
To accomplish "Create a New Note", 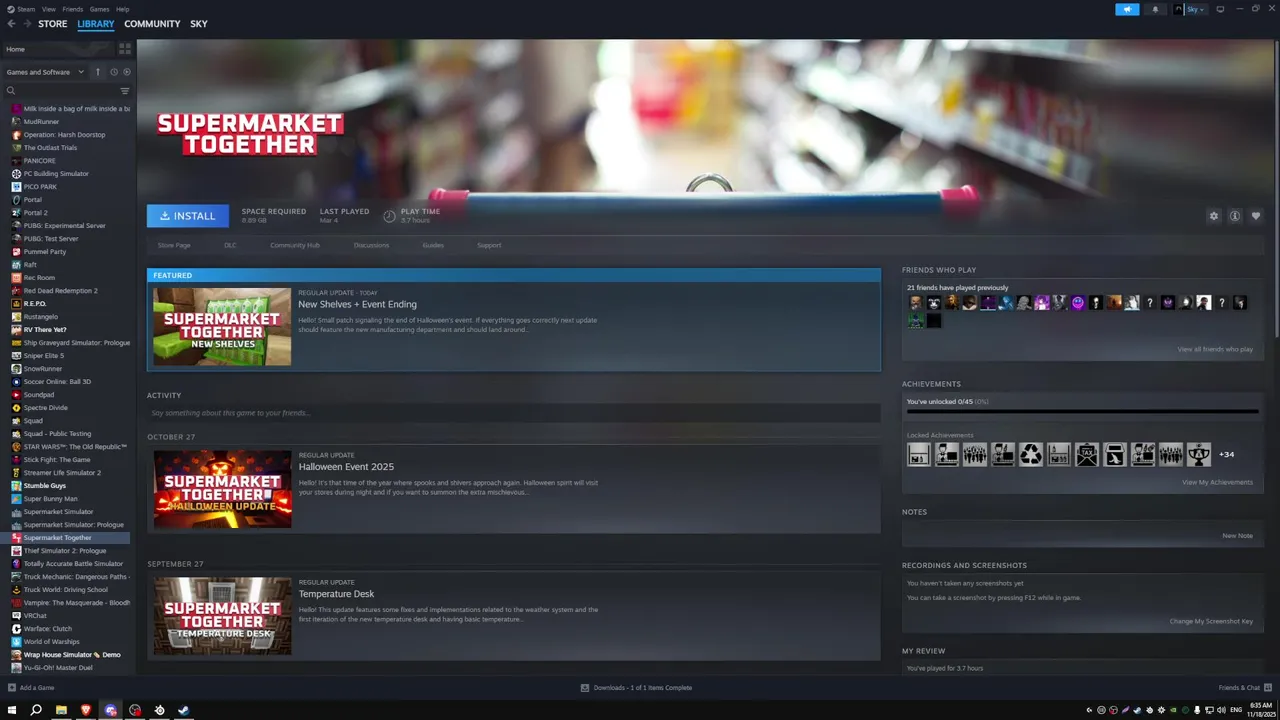I will pyautogui.click(x=1237, y=535).
